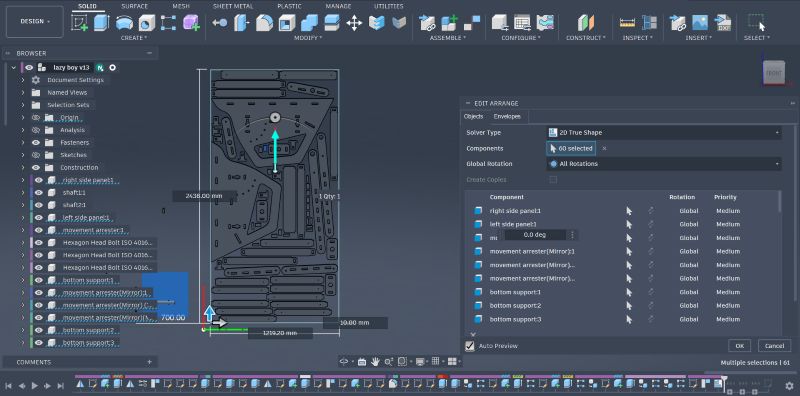Viewport: 800px width, 396px height.
Task: Select the Extrude tool
Action: pos(102,22)
